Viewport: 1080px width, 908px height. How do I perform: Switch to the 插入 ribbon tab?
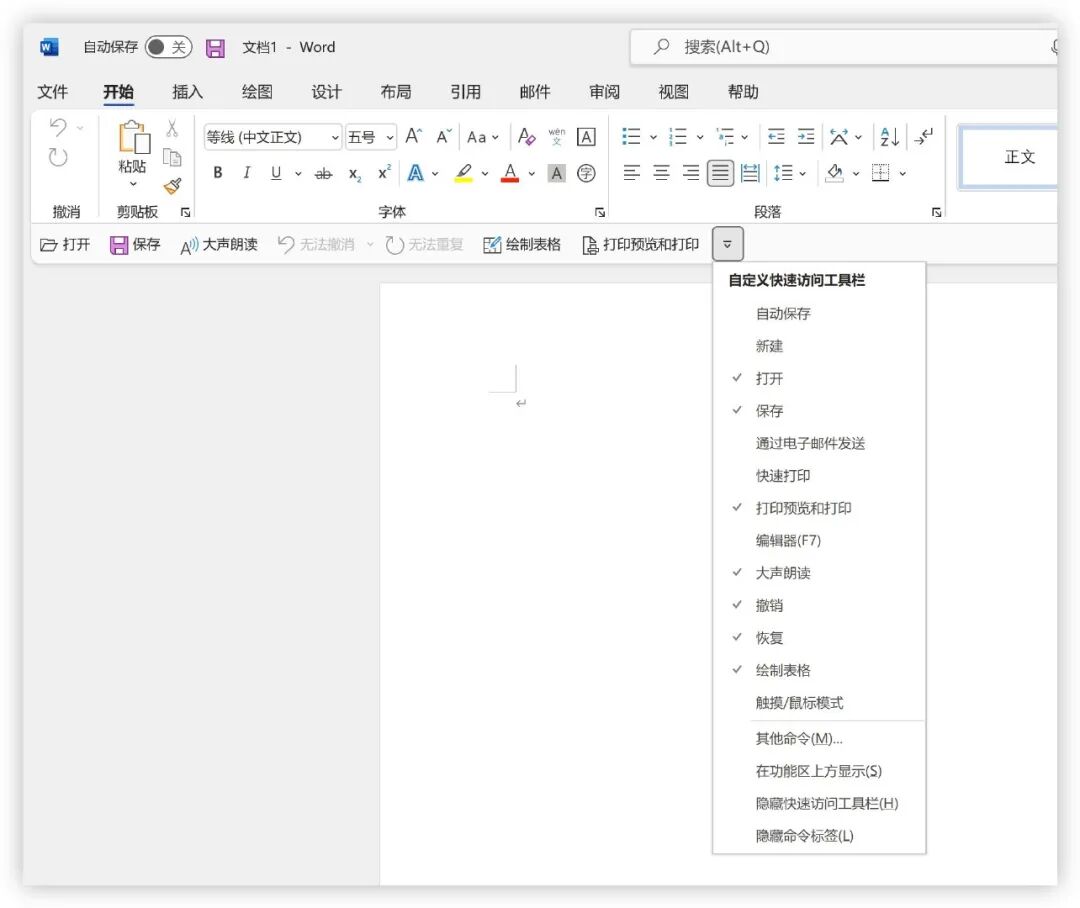[187, 92]
